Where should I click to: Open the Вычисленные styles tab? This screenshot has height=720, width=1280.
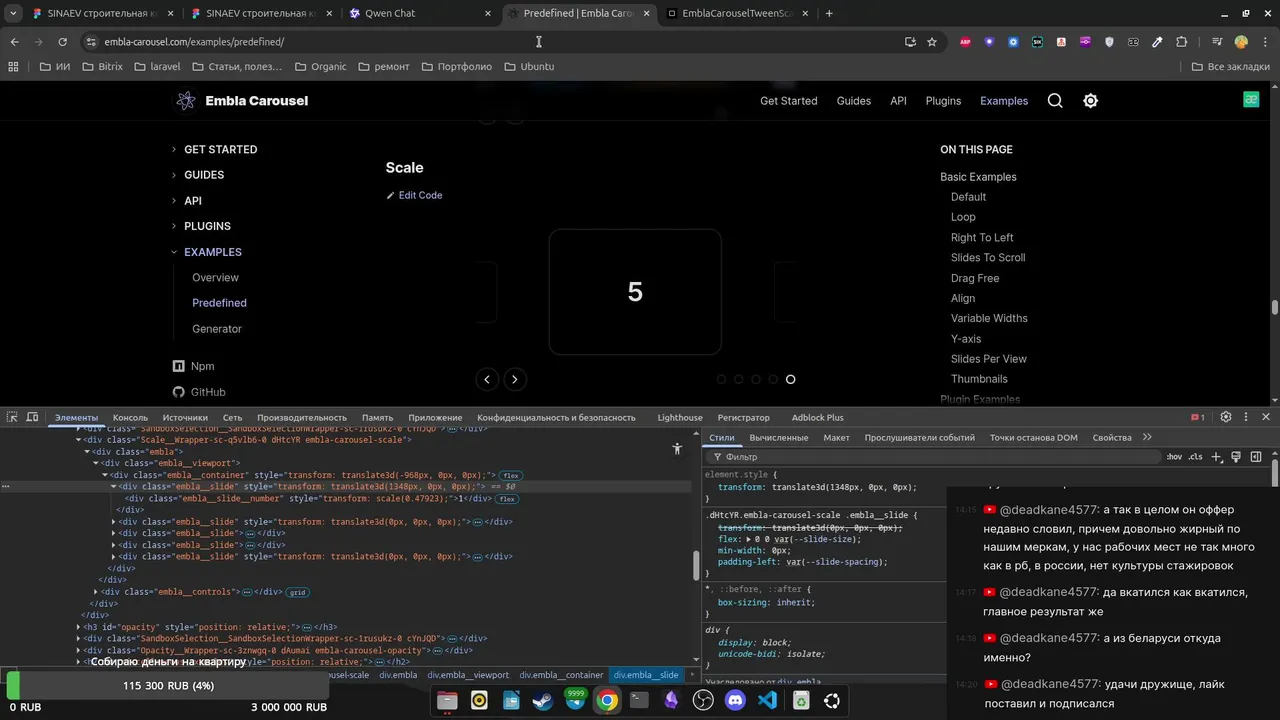[x=779, y=437]
